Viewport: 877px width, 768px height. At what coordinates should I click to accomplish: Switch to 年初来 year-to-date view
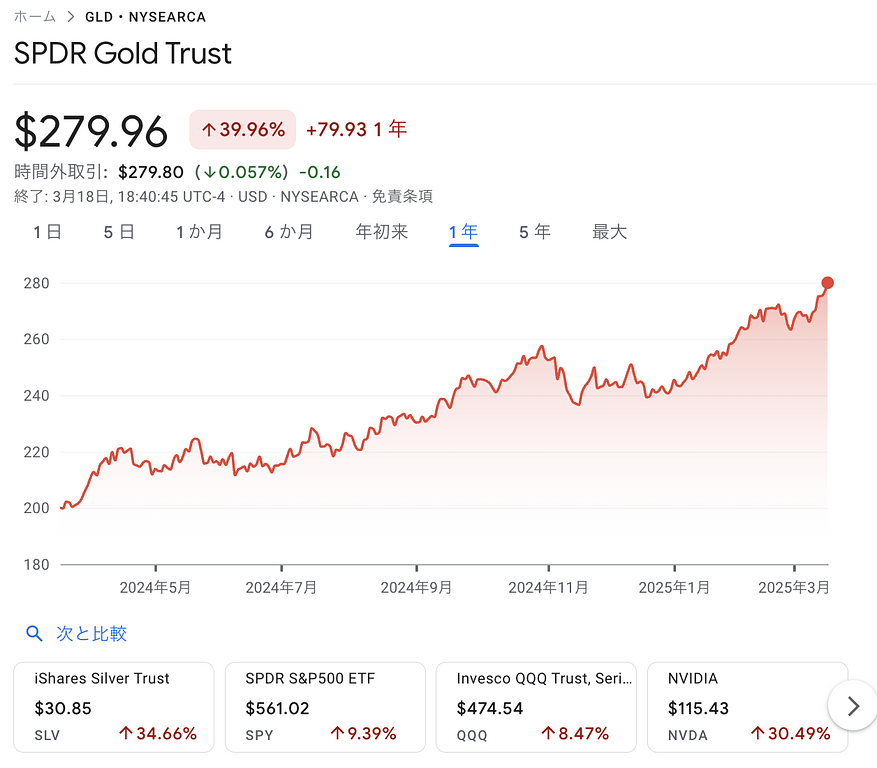pyautogui.click(x=382, y=232)
